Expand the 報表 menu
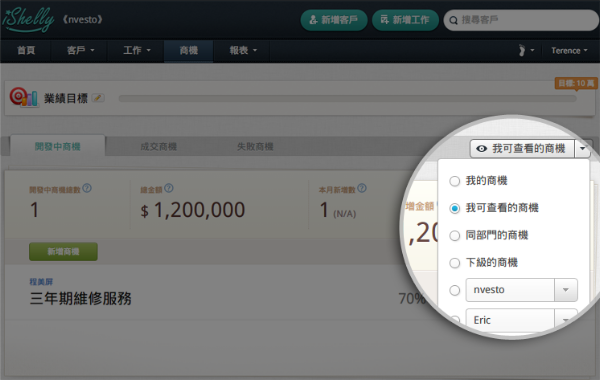 243,51
